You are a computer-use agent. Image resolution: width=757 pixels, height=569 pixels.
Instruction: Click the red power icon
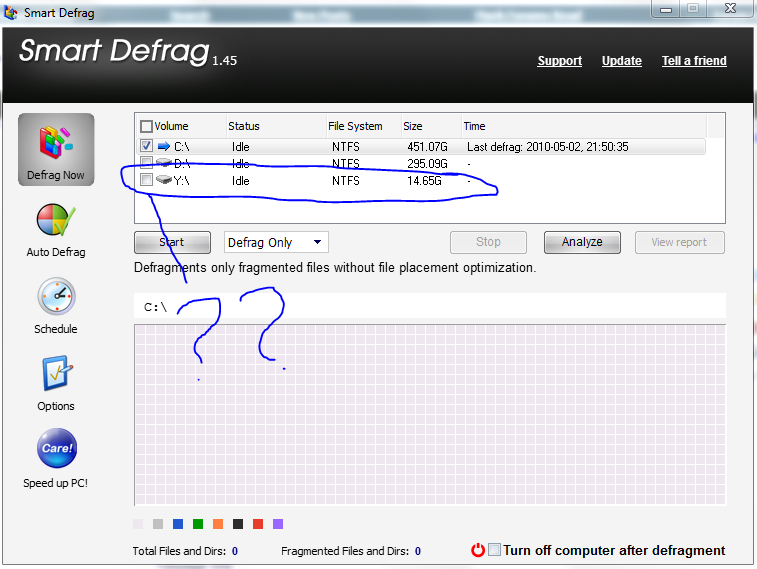[x=477, y=550]
